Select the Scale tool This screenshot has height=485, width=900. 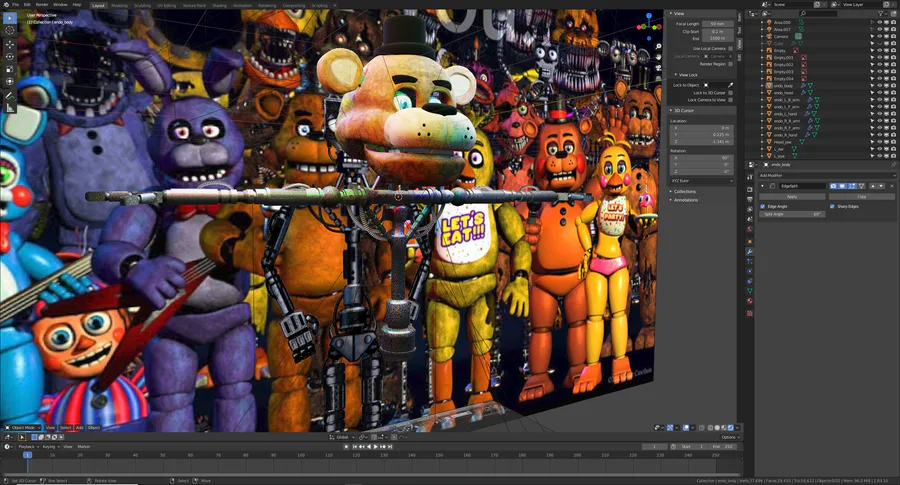tap(10, 69)
